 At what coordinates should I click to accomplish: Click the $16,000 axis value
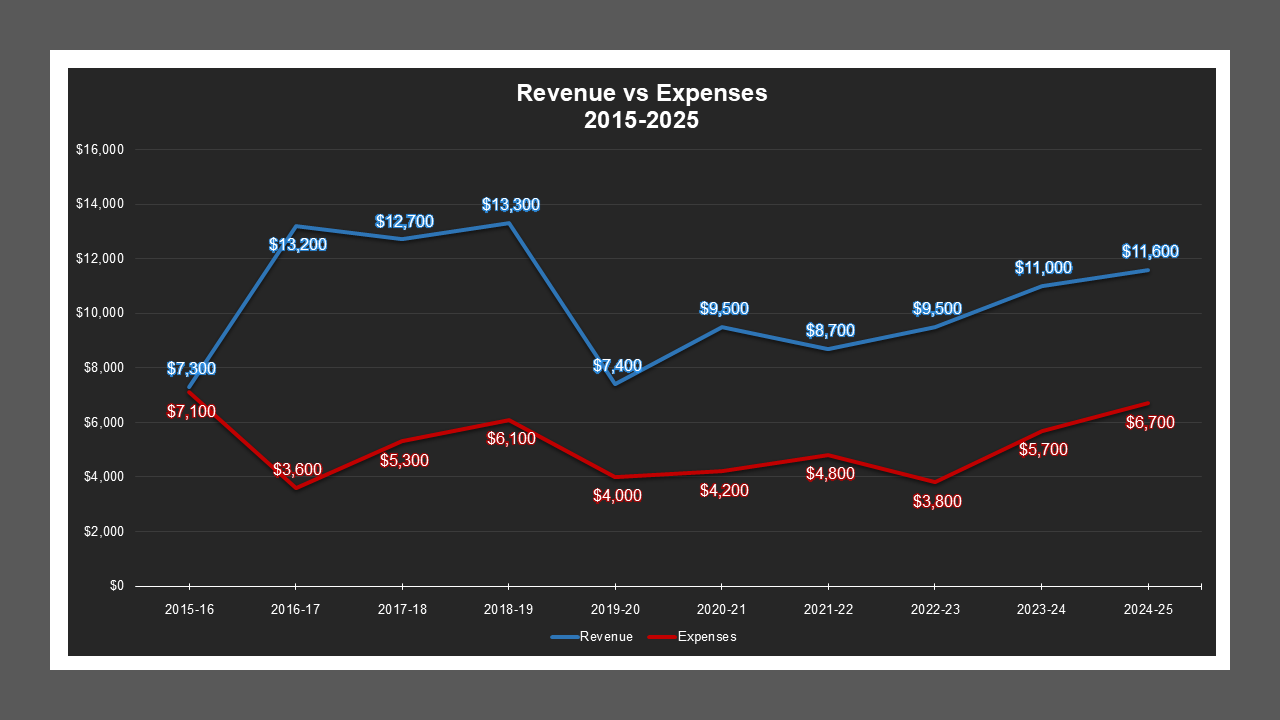pos(99,150)
